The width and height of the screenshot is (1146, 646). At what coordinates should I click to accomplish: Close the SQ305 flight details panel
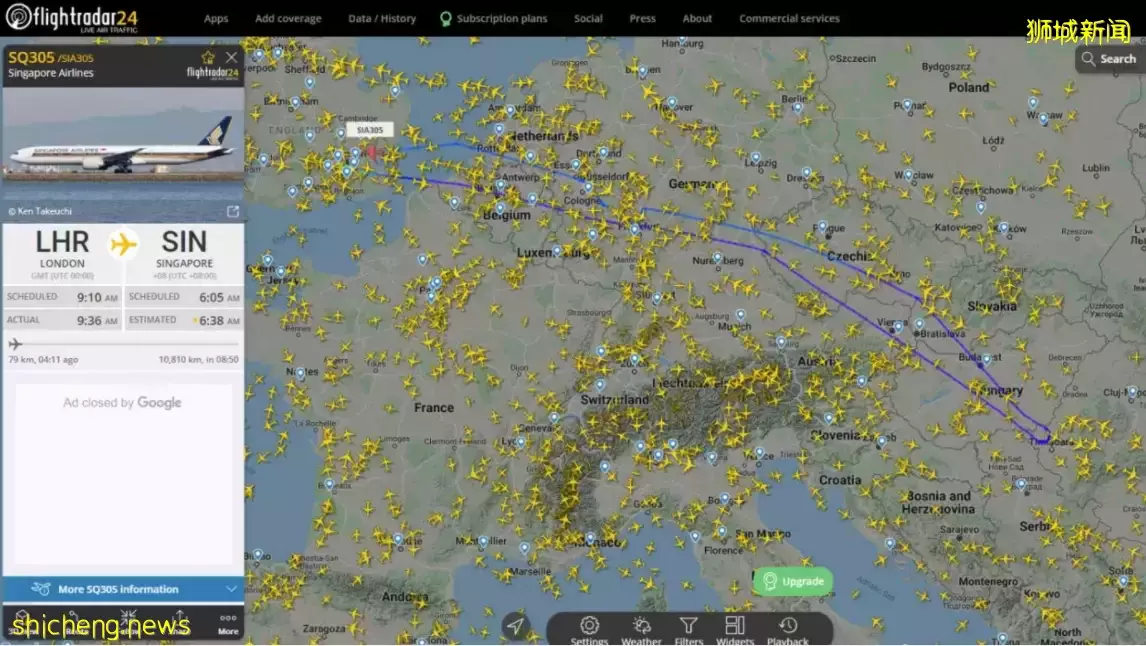click(x=231, y=58)
